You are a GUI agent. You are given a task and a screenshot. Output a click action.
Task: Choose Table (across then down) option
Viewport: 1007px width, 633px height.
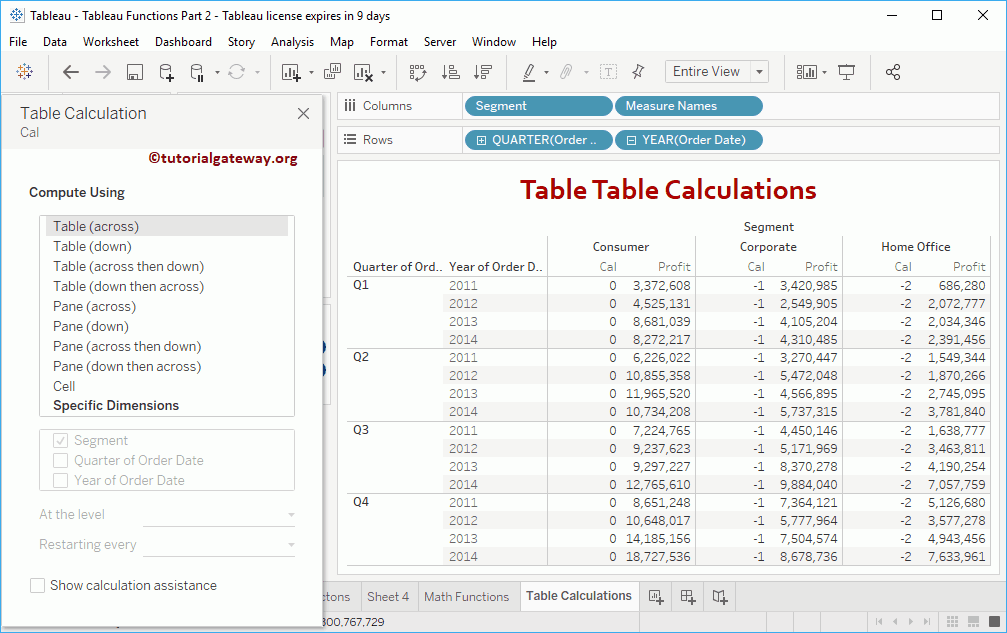(x=128, y=266)
